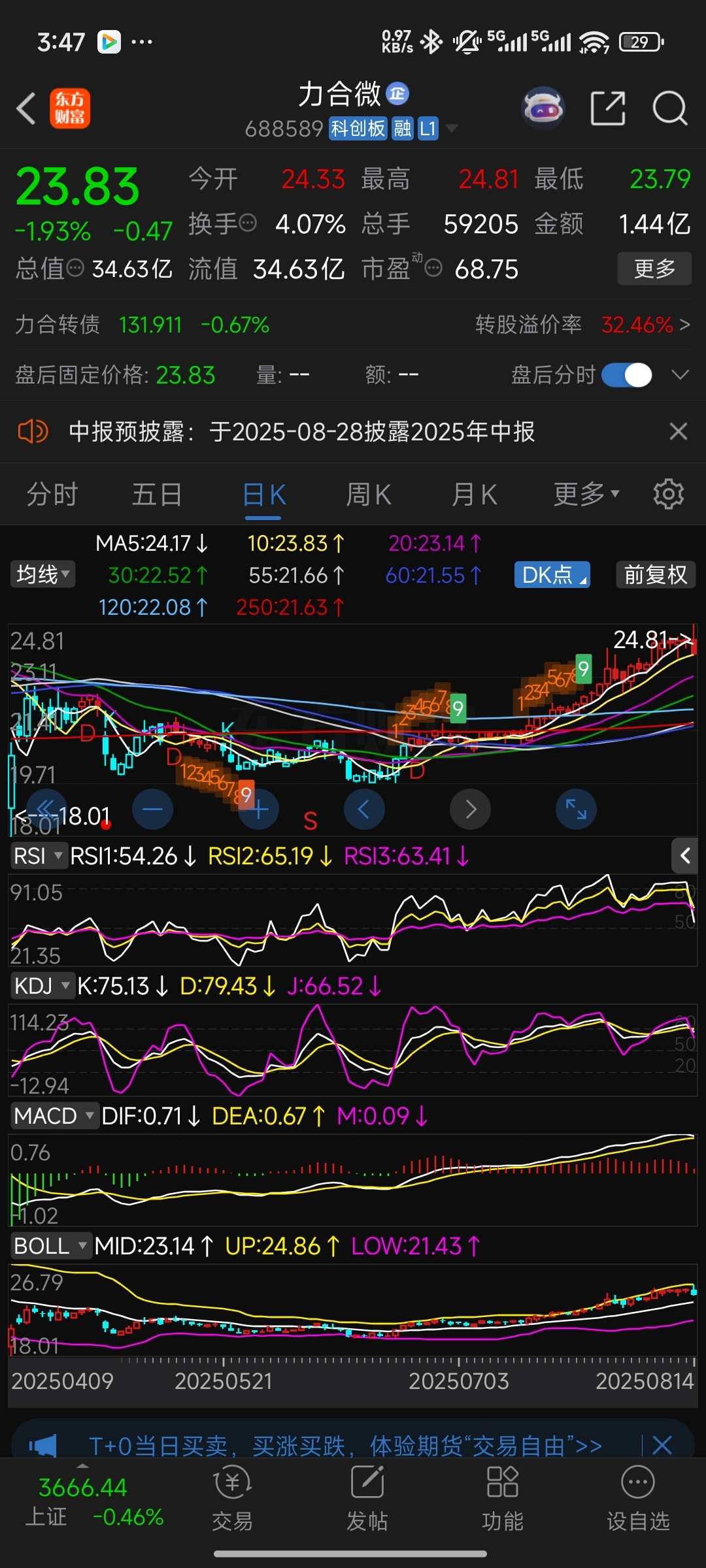Expand chart to fullscreen icon
This screenshot has width=706, height=1568.
pyautogui.click(x=576, y=809)
